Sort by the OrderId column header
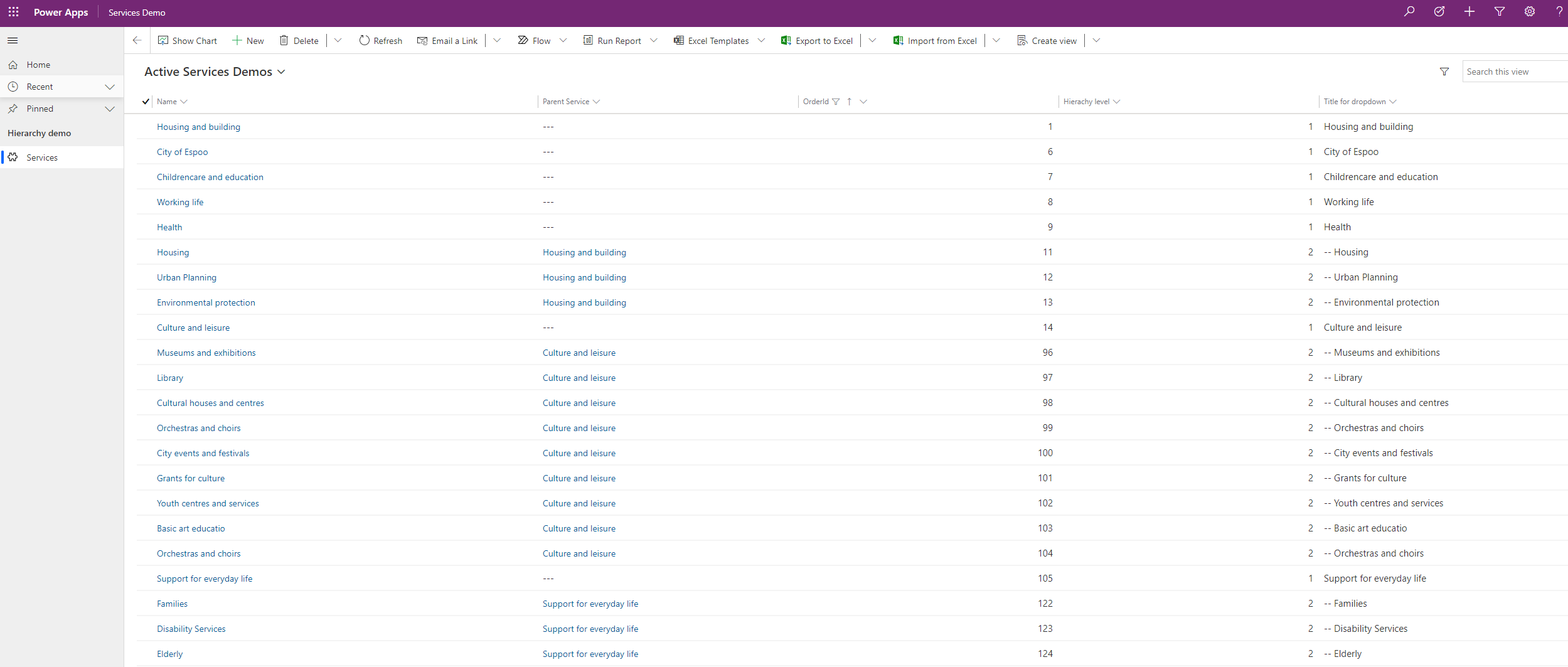Viewport: 1568px width, 667px height. click(x=816, y=102)
